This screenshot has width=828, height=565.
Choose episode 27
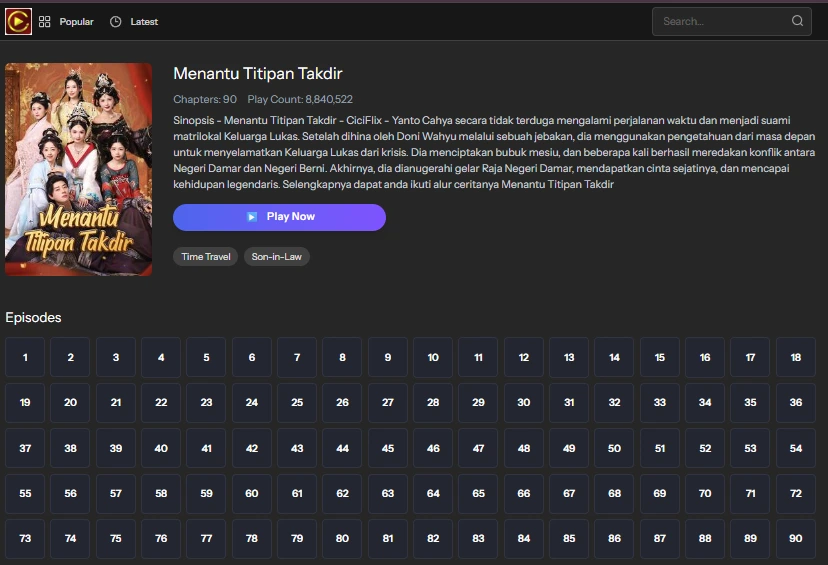click(388, 403)
